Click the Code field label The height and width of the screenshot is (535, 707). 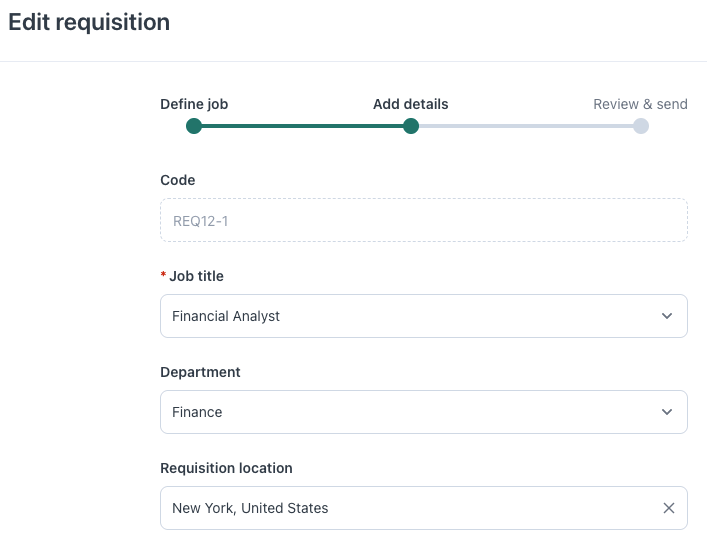[x=178, y=180]
